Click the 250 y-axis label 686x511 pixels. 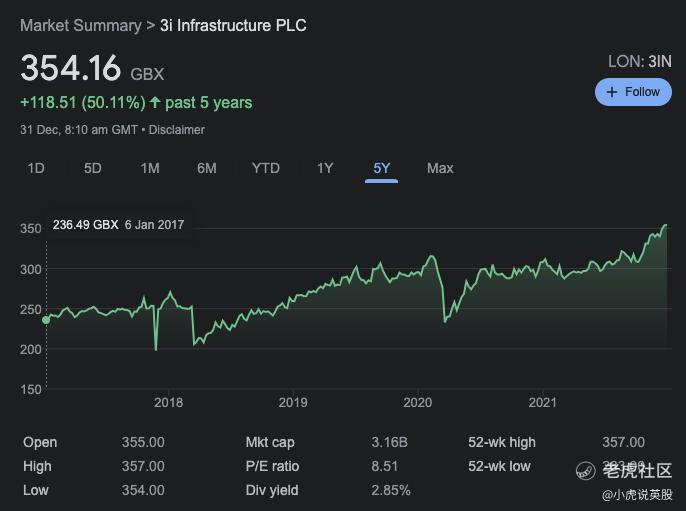click(31, 309)
